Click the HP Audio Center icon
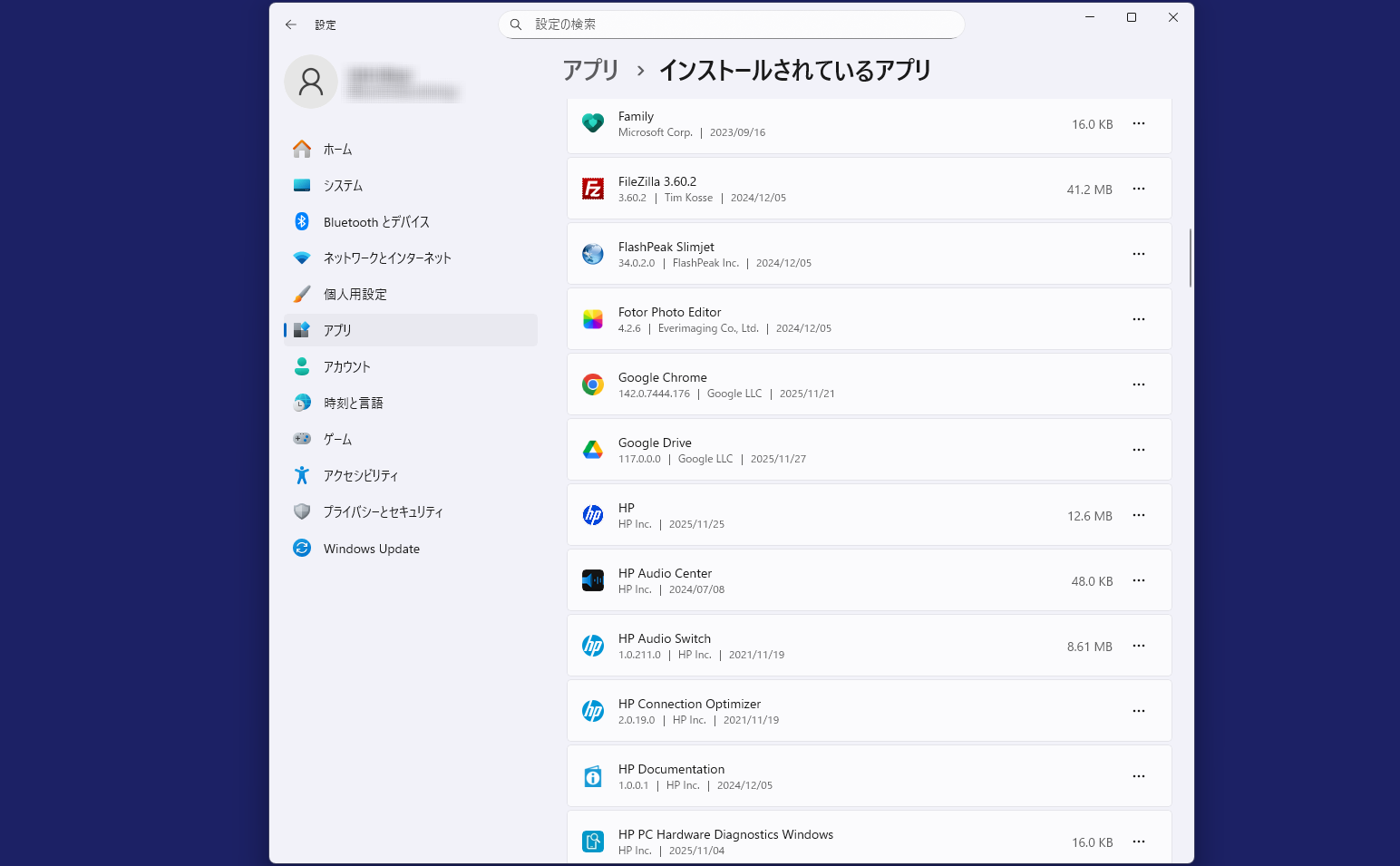The width and height of the screenshot is (1400, 866). click(593, 580)
